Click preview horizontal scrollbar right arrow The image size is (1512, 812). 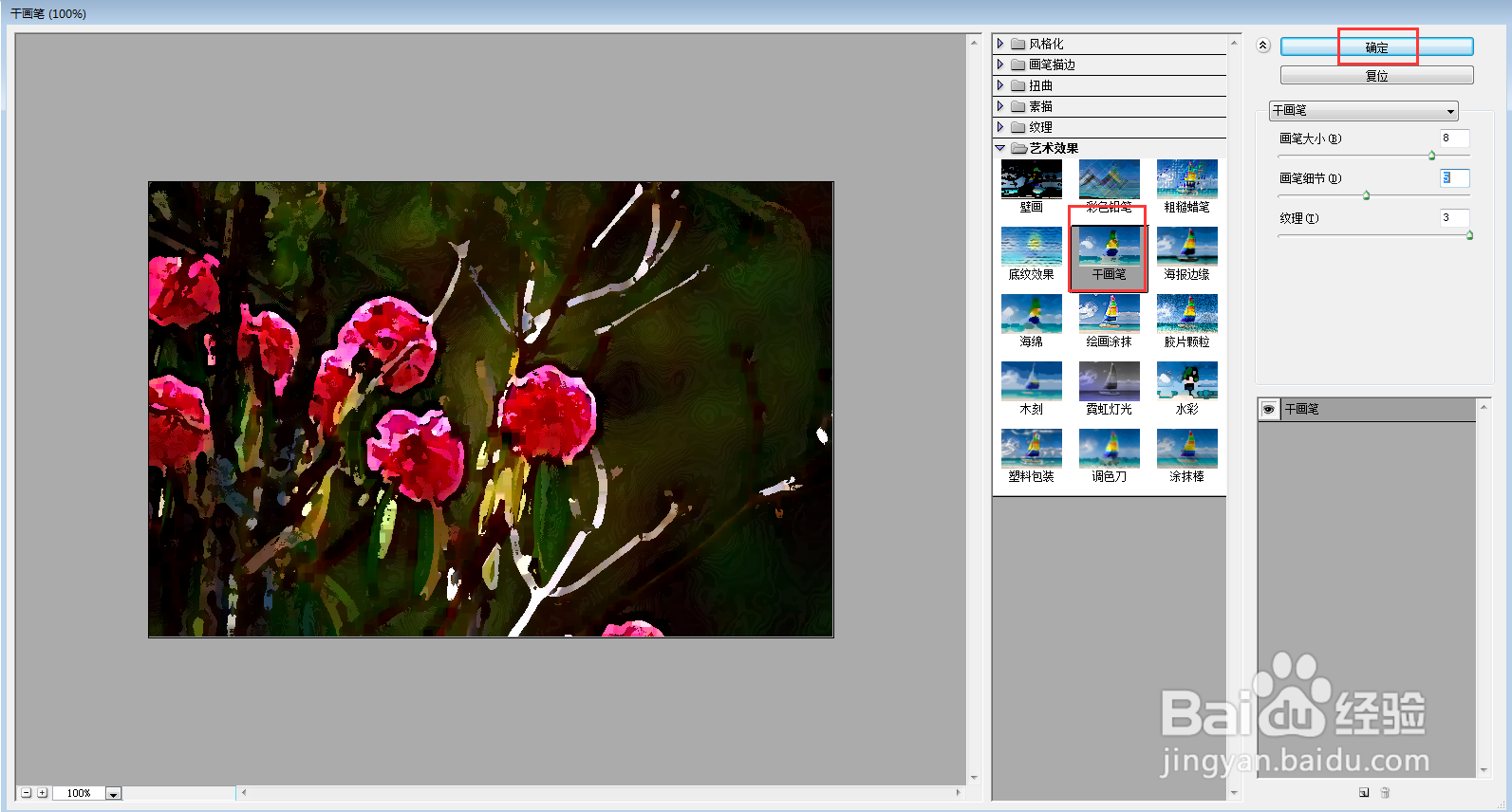(959, 792)
